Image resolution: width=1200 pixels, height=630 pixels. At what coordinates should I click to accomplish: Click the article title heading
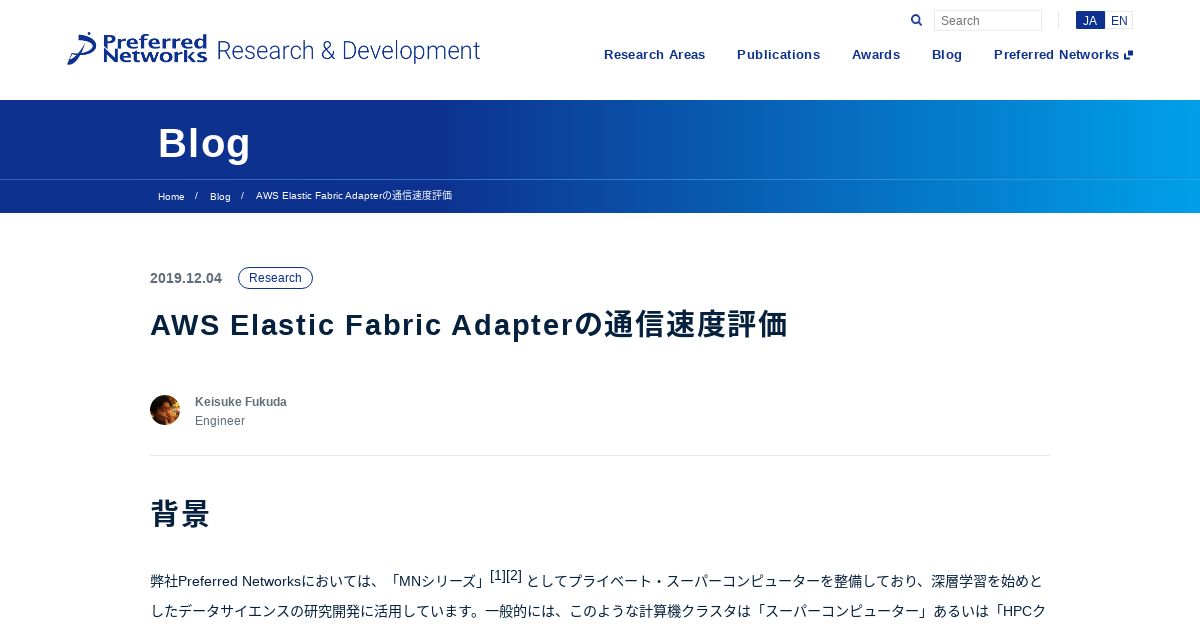[x=469, y=325]
